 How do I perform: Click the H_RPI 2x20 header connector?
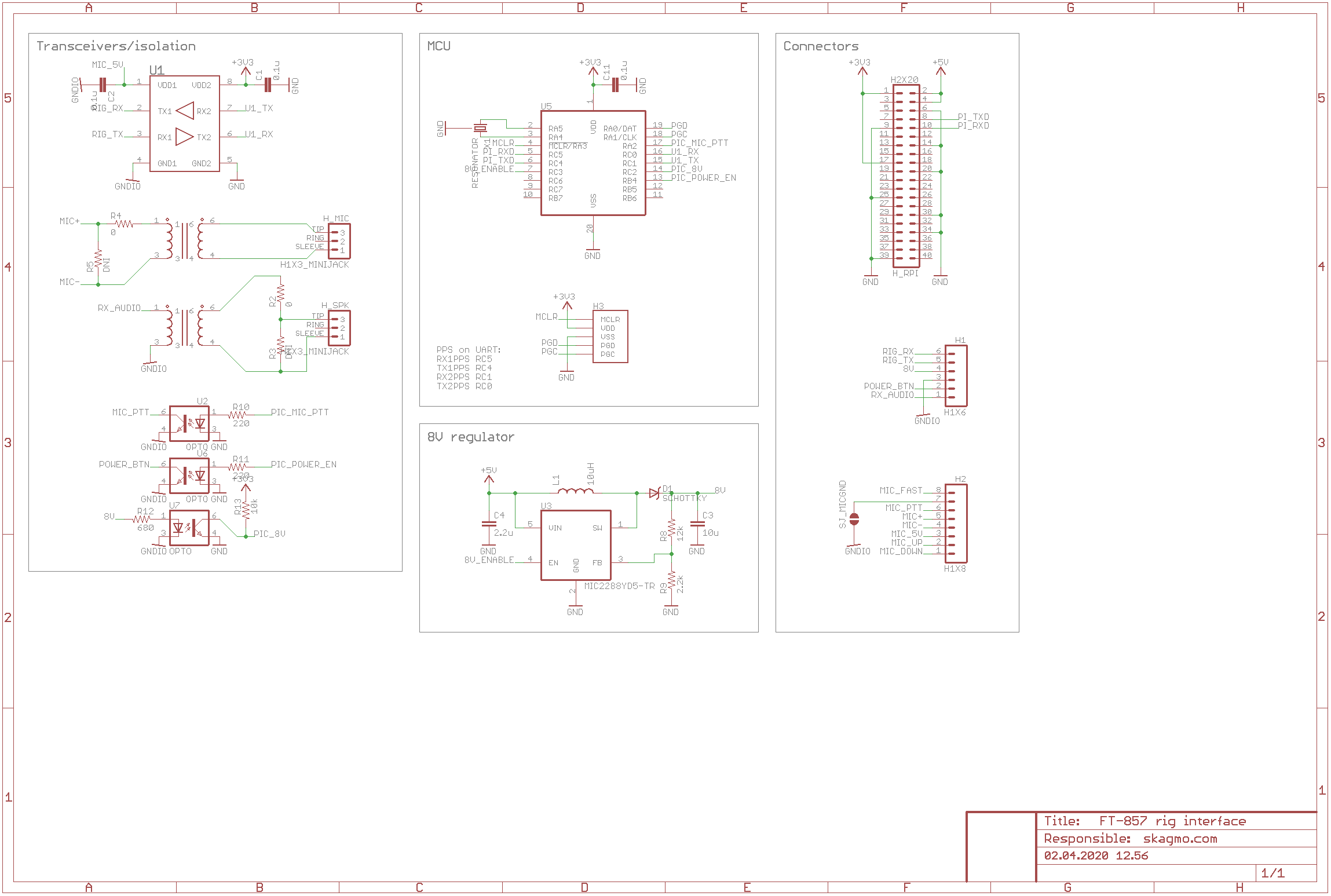906,176
